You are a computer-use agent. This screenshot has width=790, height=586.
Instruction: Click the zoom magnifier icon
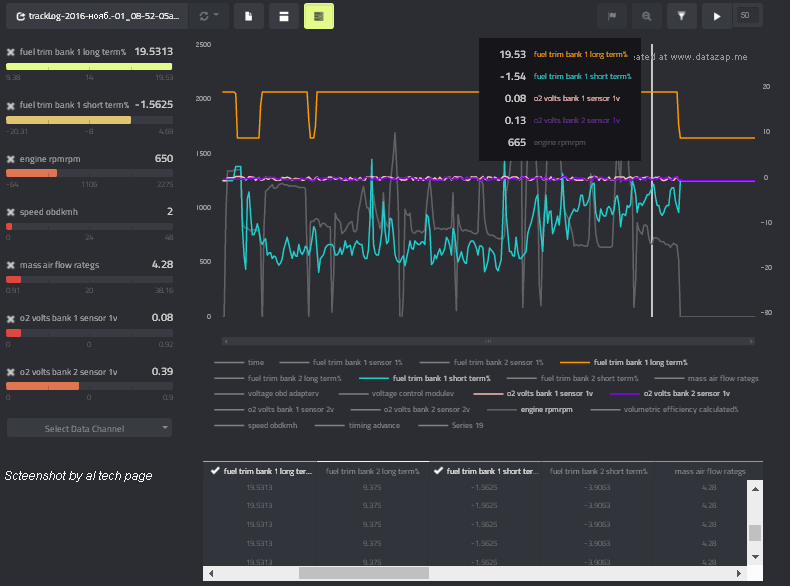tap(647, 16)
